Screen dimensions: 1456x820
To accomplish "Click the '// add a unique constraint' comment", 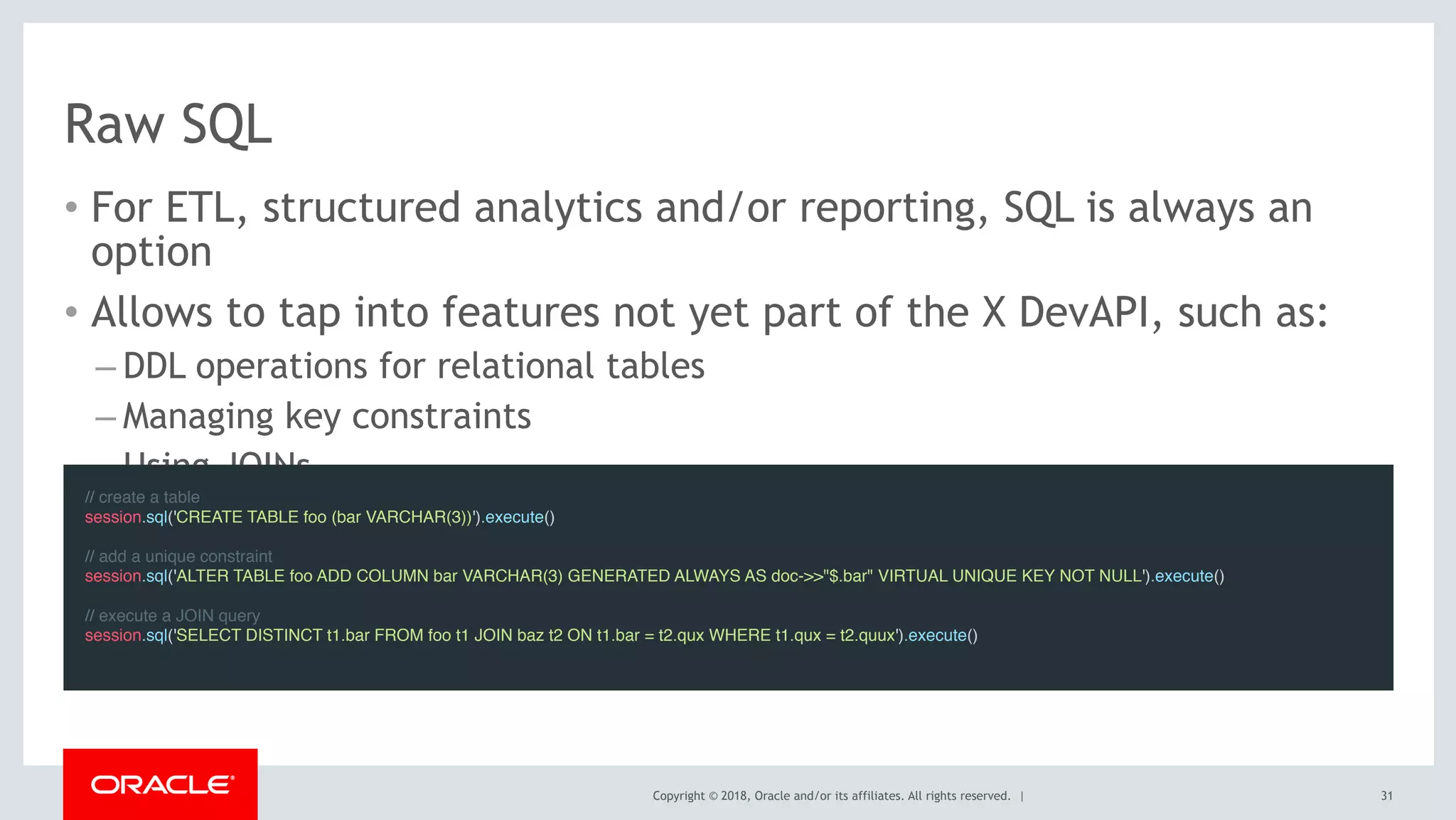I will [178, 556].
